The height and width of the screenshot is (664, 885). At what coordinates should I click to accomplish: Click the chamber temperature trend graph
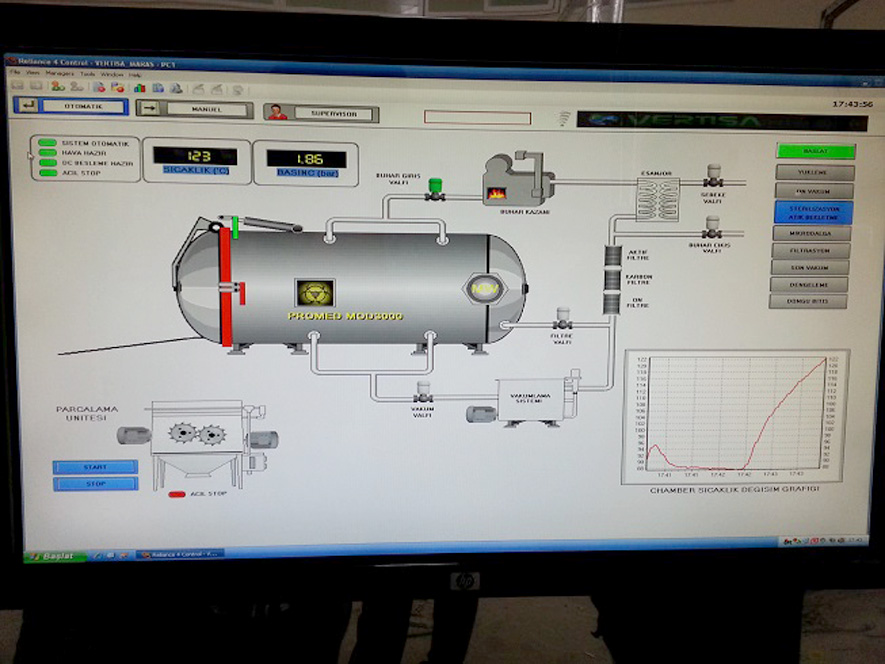pos(735,417)
